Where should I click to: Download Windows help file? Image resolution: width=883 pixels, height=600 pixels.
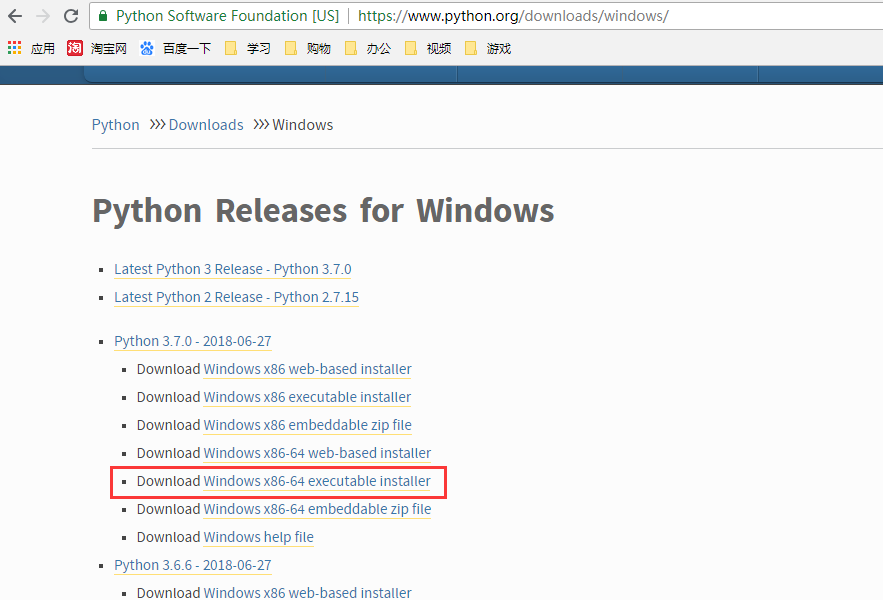[x=258, y=537]
